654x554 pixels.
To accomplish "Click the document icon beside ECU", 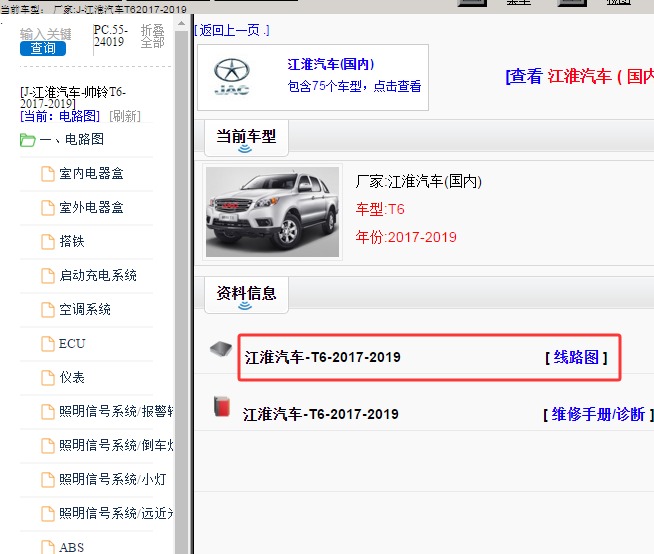I will pyautogui.click(x=48, y=344).
